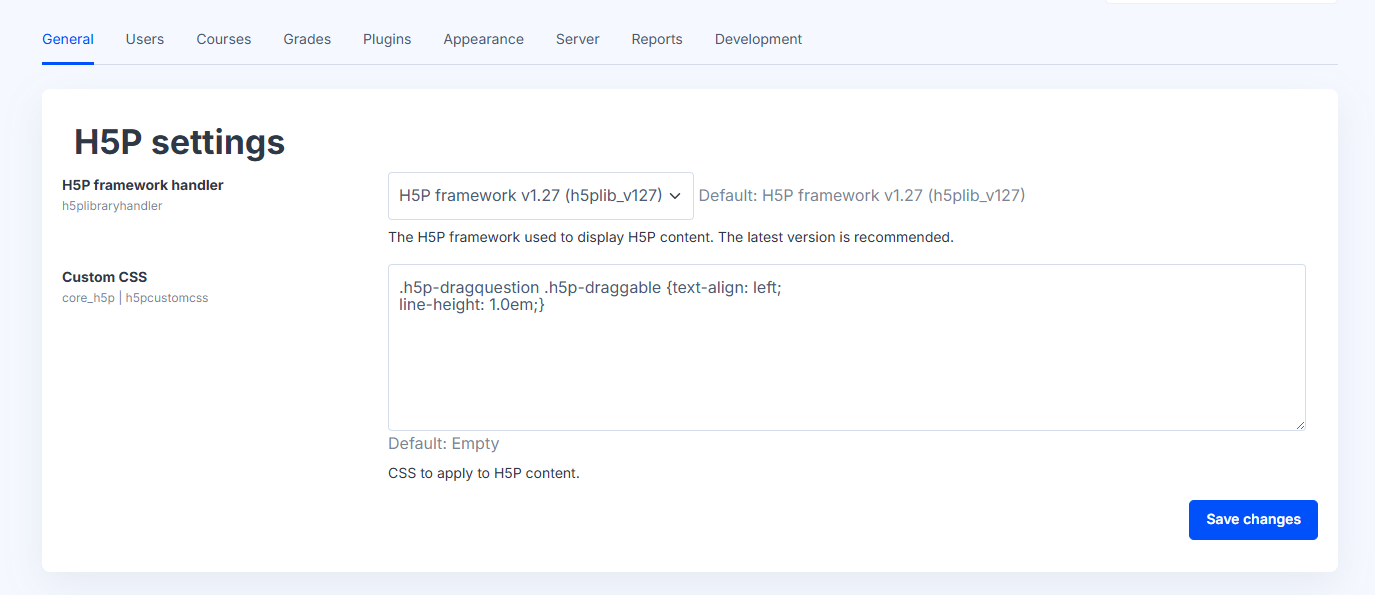Open the H5P framework handler dropdown
1375x595 pixels.
point(541,196)
